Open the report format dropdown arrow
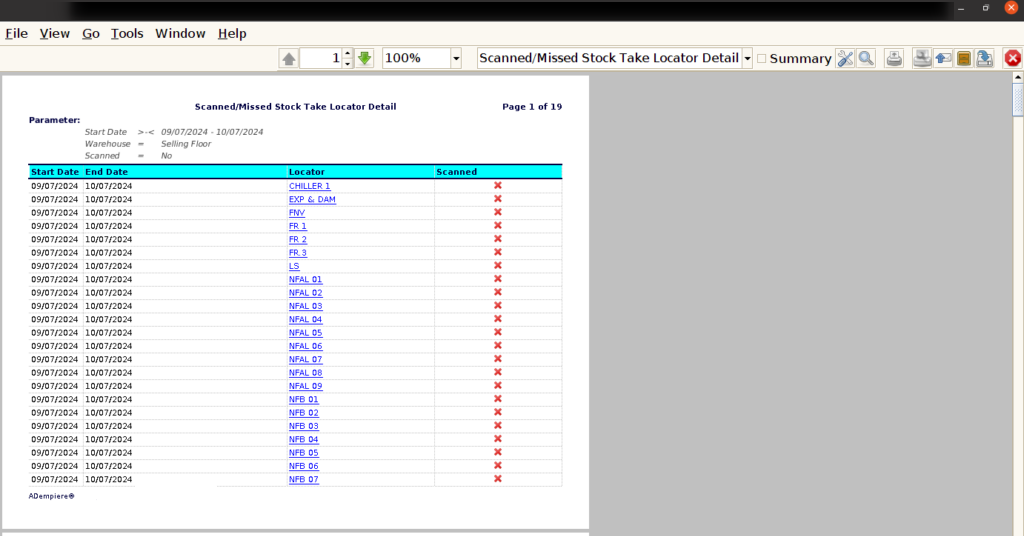The height and width of the screenshot is (536, 1024). click(747, 58)
